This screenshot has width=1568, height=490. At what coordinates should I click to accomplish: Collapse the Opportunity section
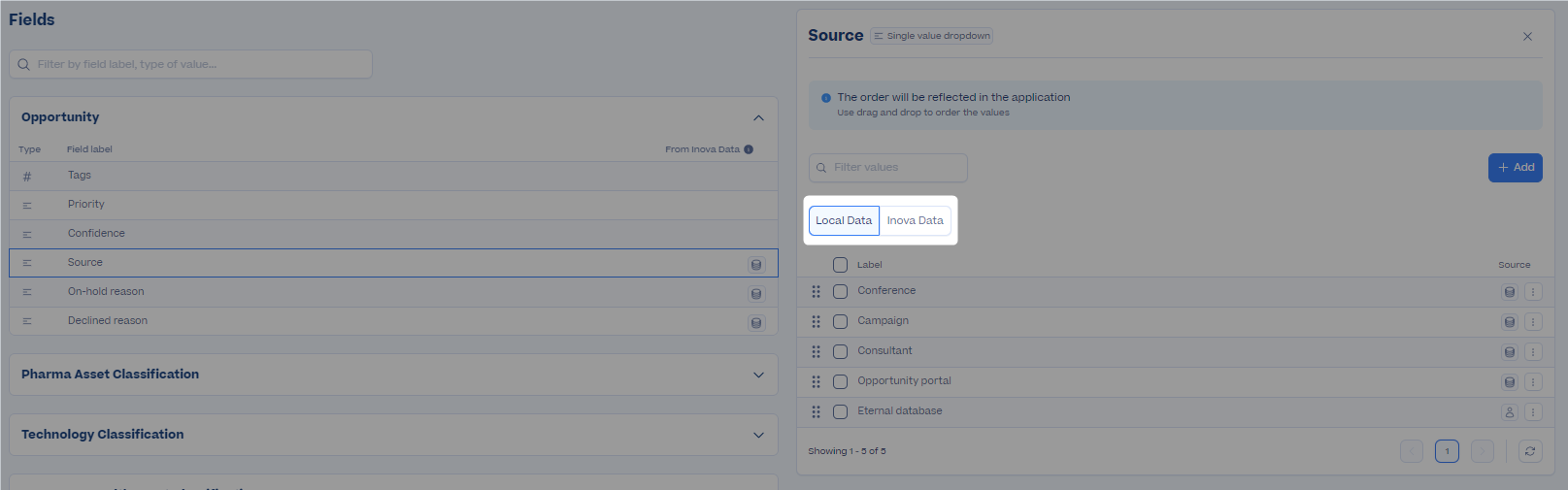point(758,118)
